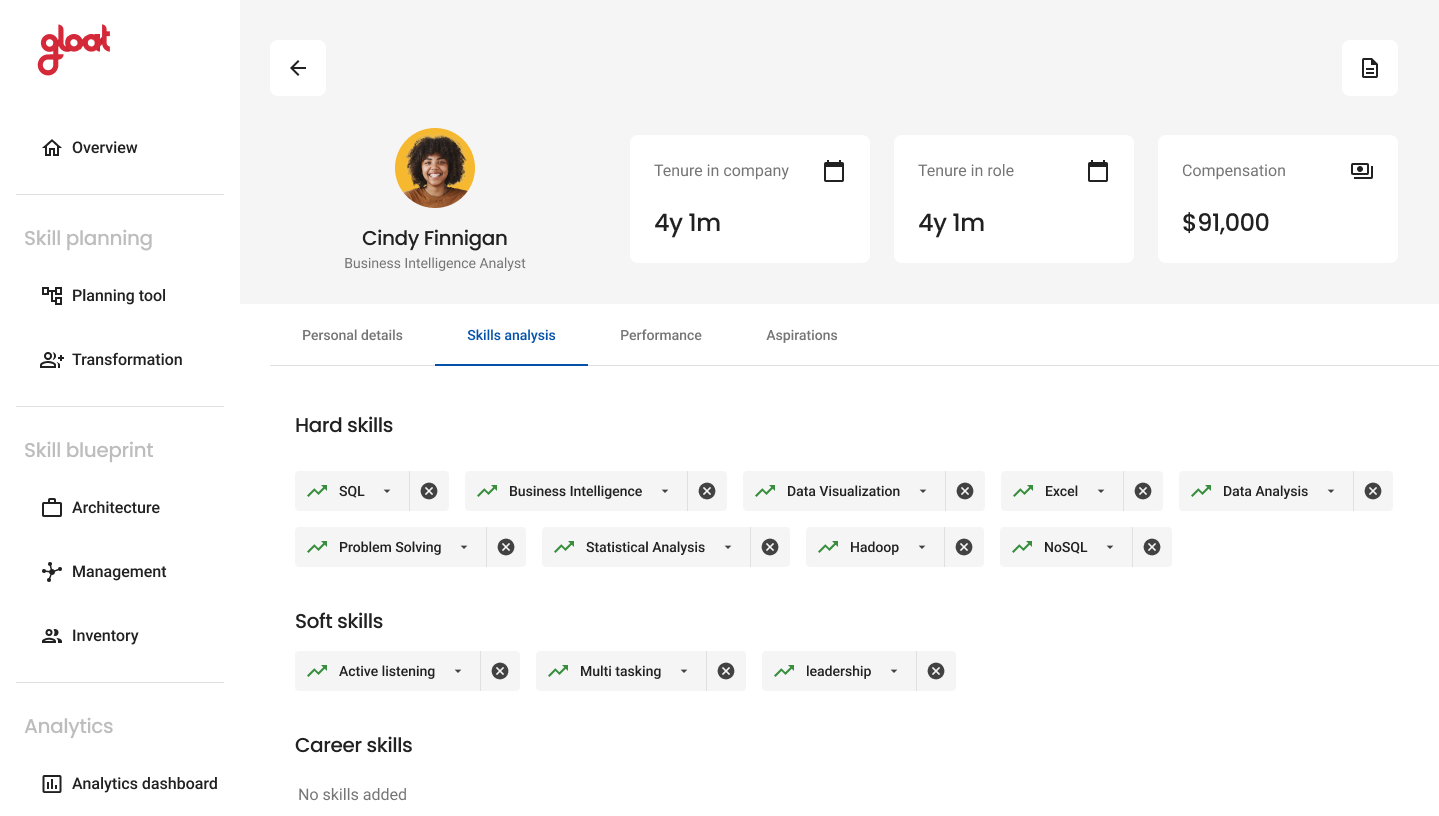Expand the Business Intelligence dropdown arrow

coord(665,491)
